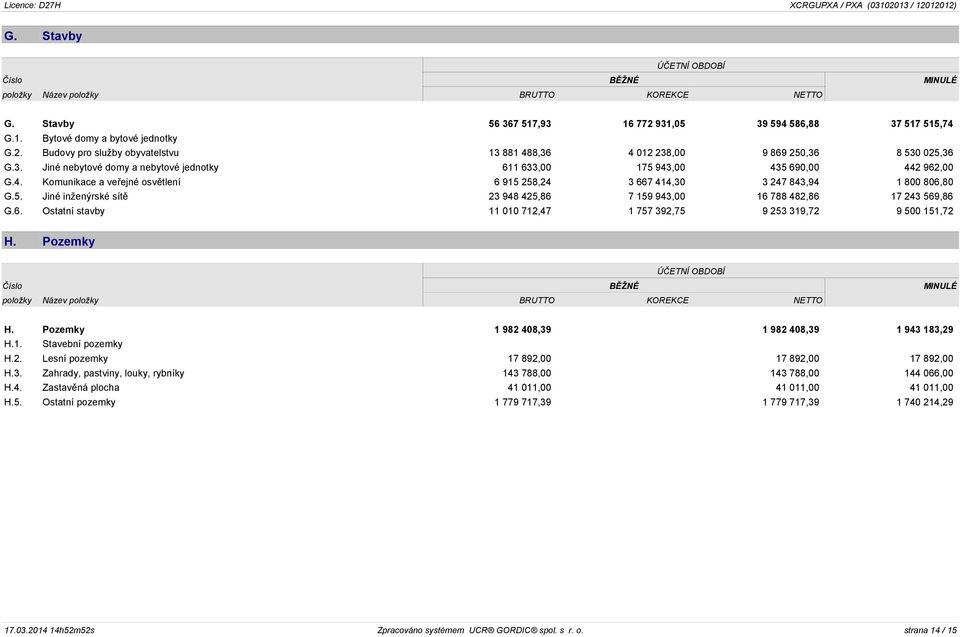Select Stavby netto total 39 594 586,88
This screenshot has height=637, width=960.
[x=788, y=124]
